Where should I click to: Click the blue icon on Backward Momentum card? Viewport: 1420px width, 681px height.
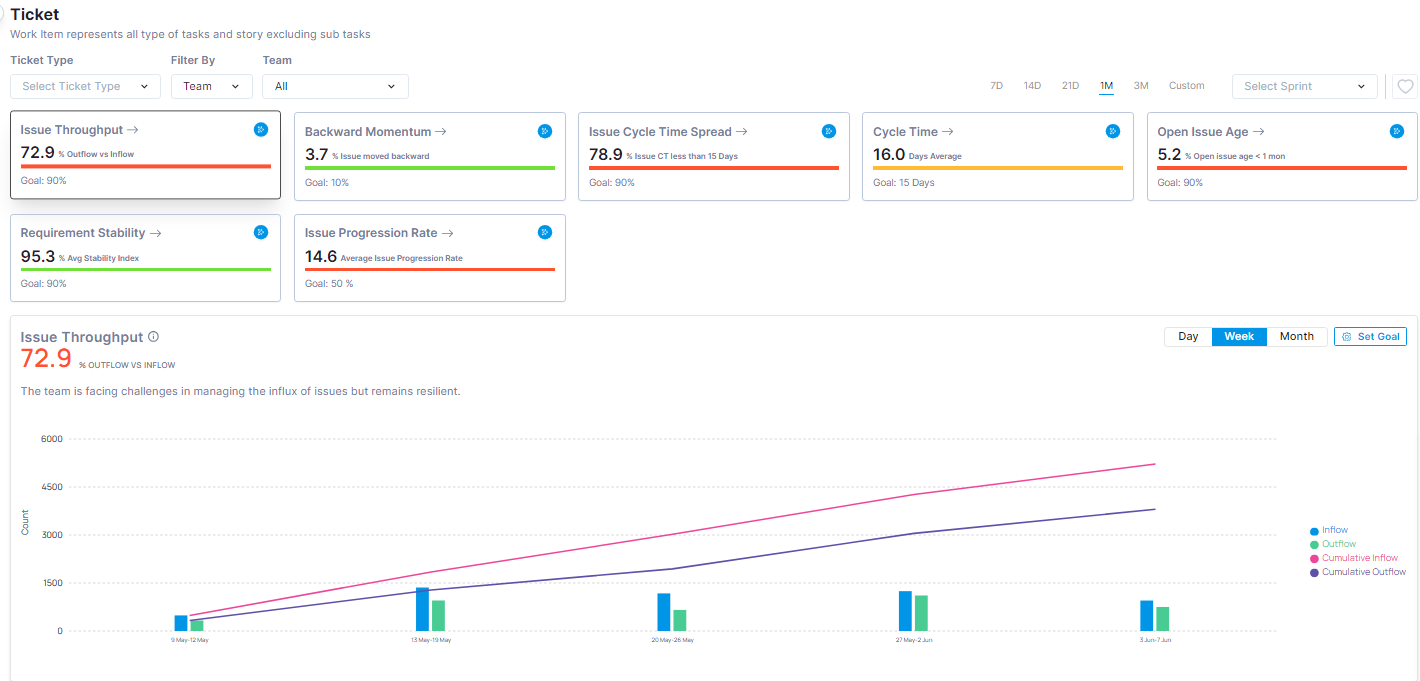545,131
